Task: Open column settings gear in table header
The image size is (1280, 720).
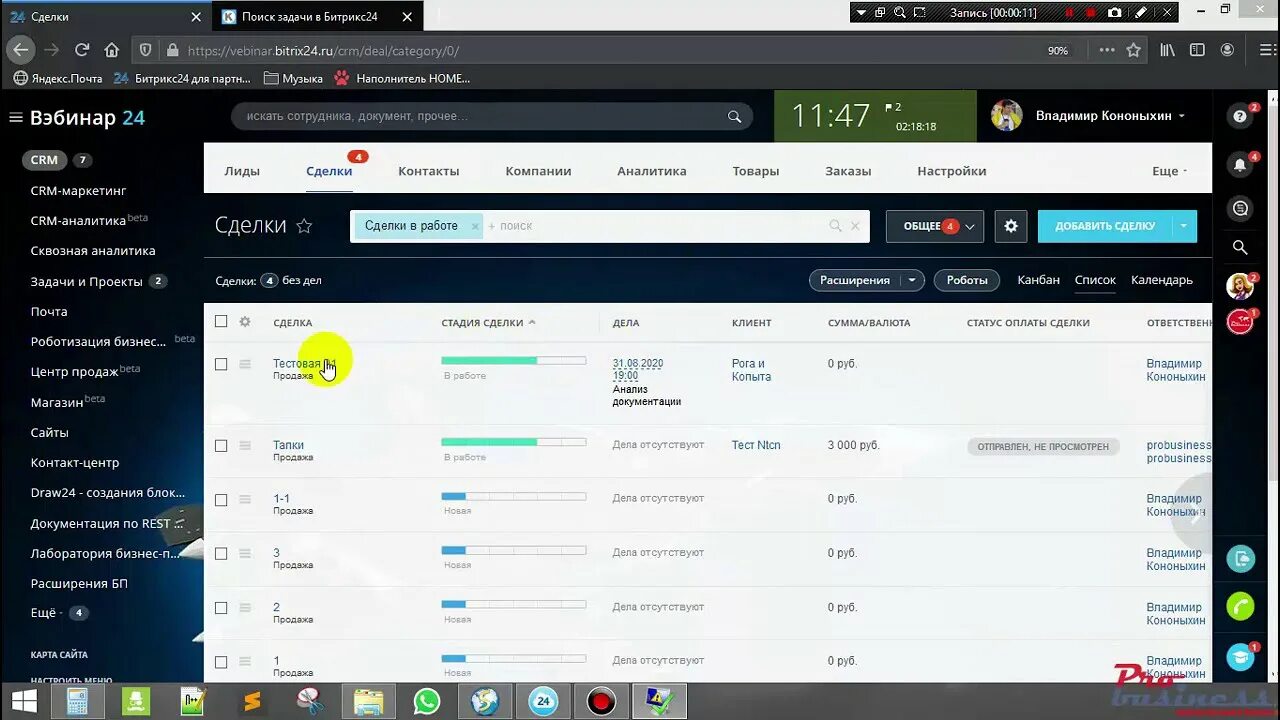Action: [x=245, y=322]
